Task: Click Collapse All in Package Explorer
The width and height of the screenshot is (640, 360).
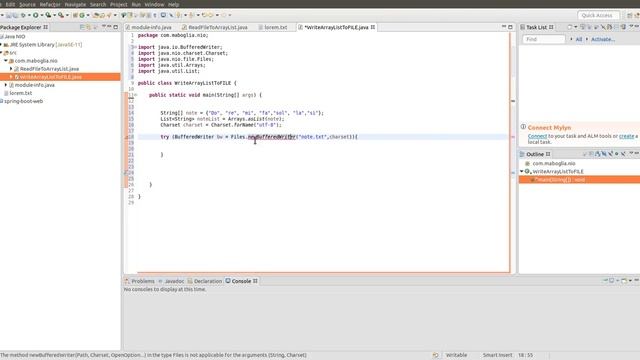Action: (82, 27)
